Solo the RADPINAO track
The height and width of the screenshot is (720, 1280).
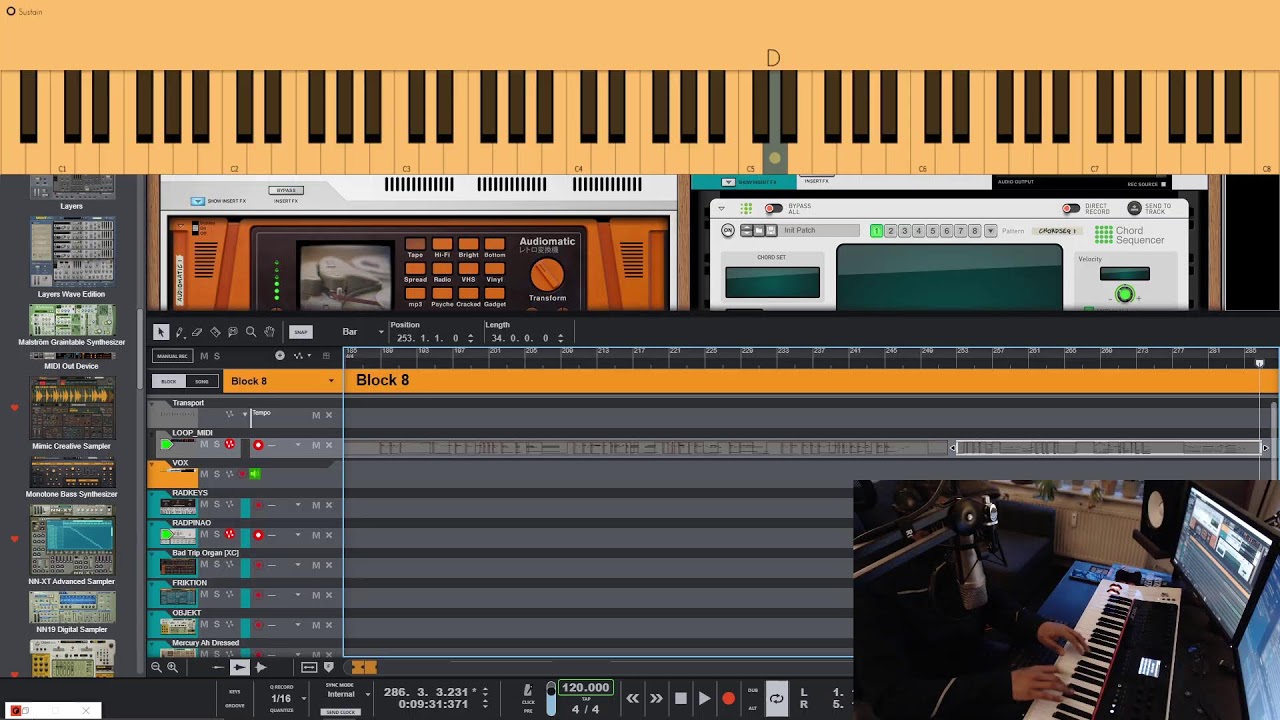pyautogui.click(x=216, y=534)
